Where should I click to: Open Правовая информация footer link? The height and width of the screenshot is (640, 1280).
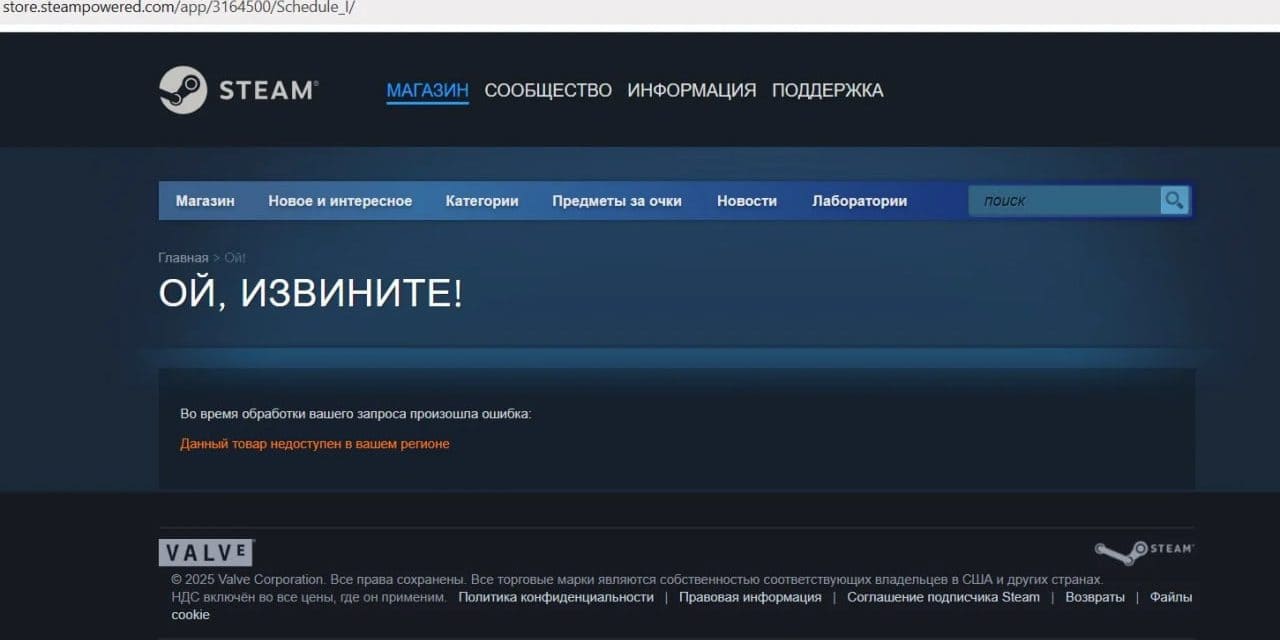click(750, 597)
